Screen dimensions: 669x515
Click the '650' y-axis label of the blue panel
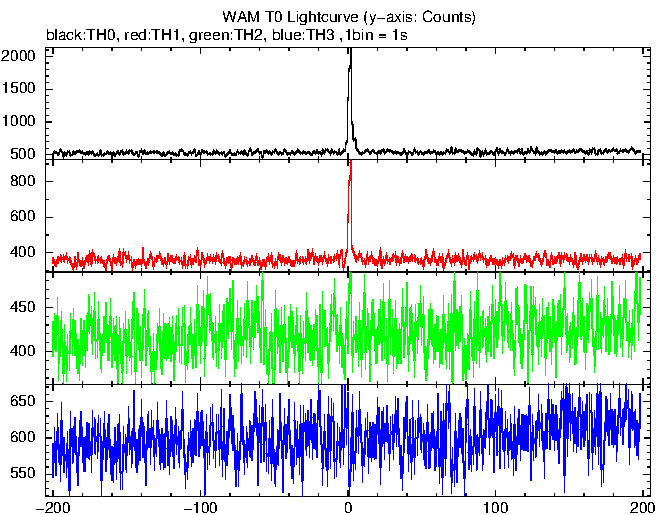[x=23, y=401]
